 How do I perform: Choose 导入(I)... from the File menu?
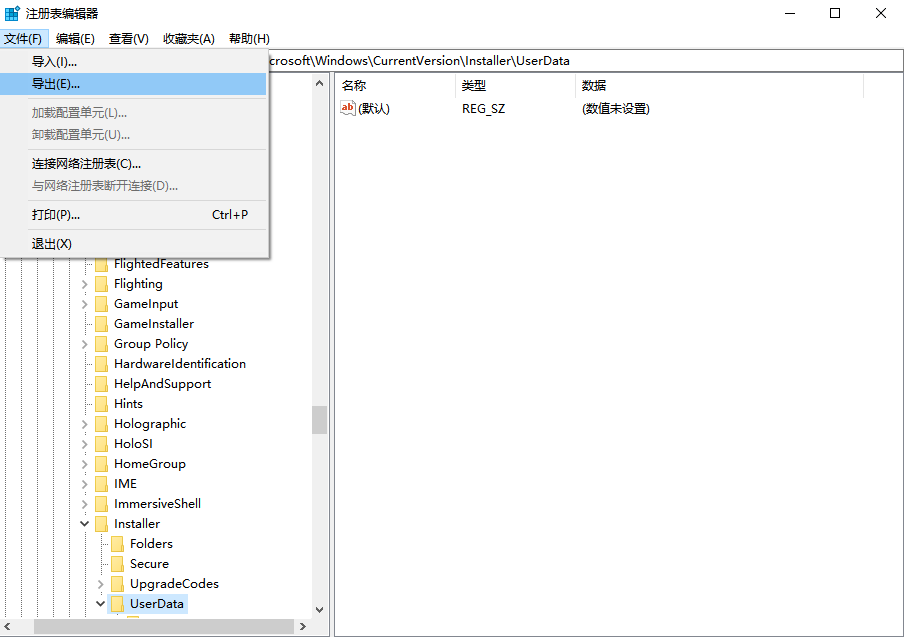tap(54, 62)
